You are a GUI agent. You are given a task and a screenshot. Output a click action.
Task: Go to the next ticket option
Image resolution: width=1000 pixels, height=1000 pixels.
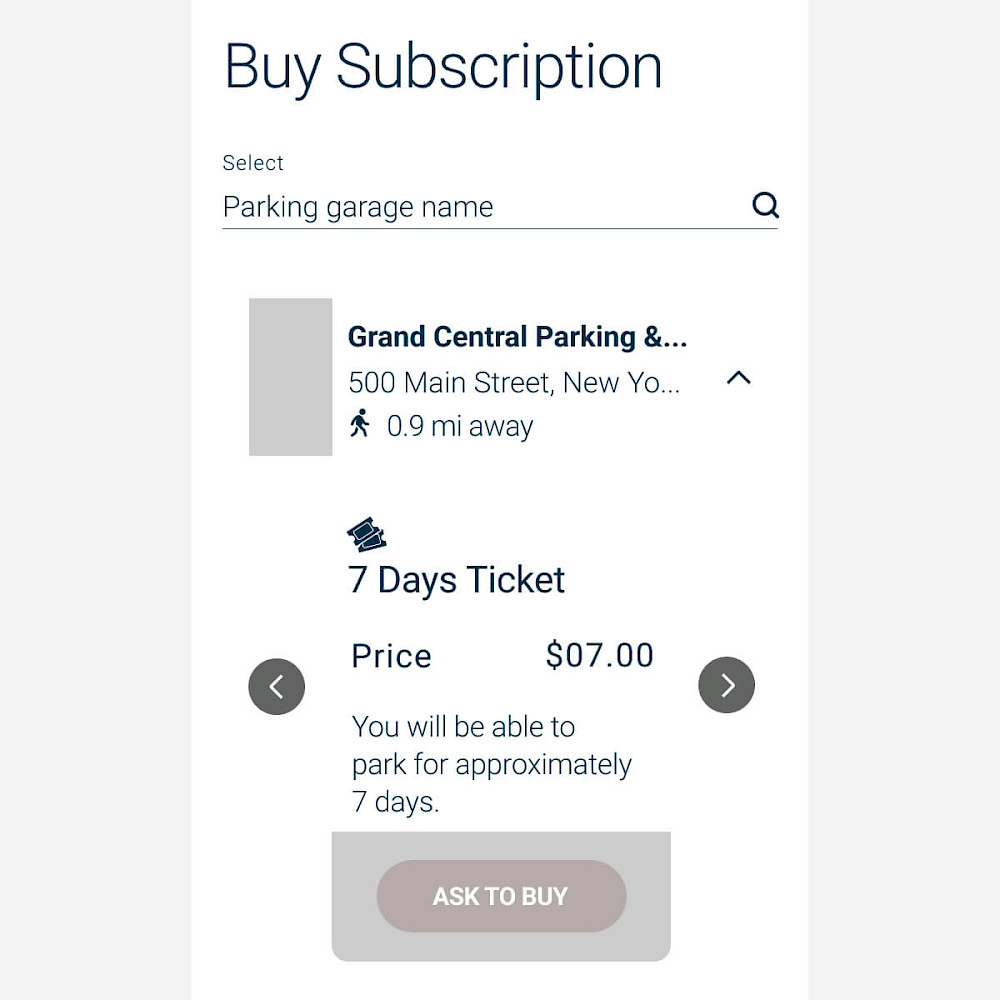(x=726, y=685)
